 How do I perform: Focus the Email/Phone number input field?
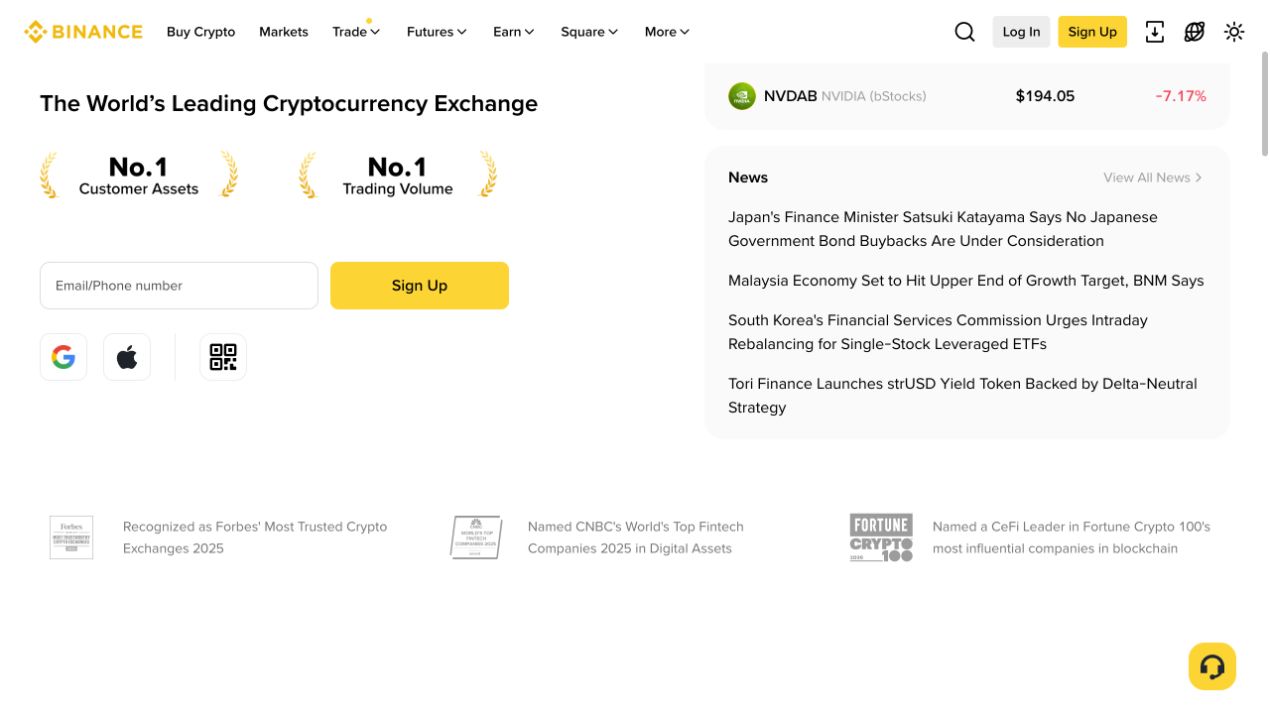click(x=179, y=285)
